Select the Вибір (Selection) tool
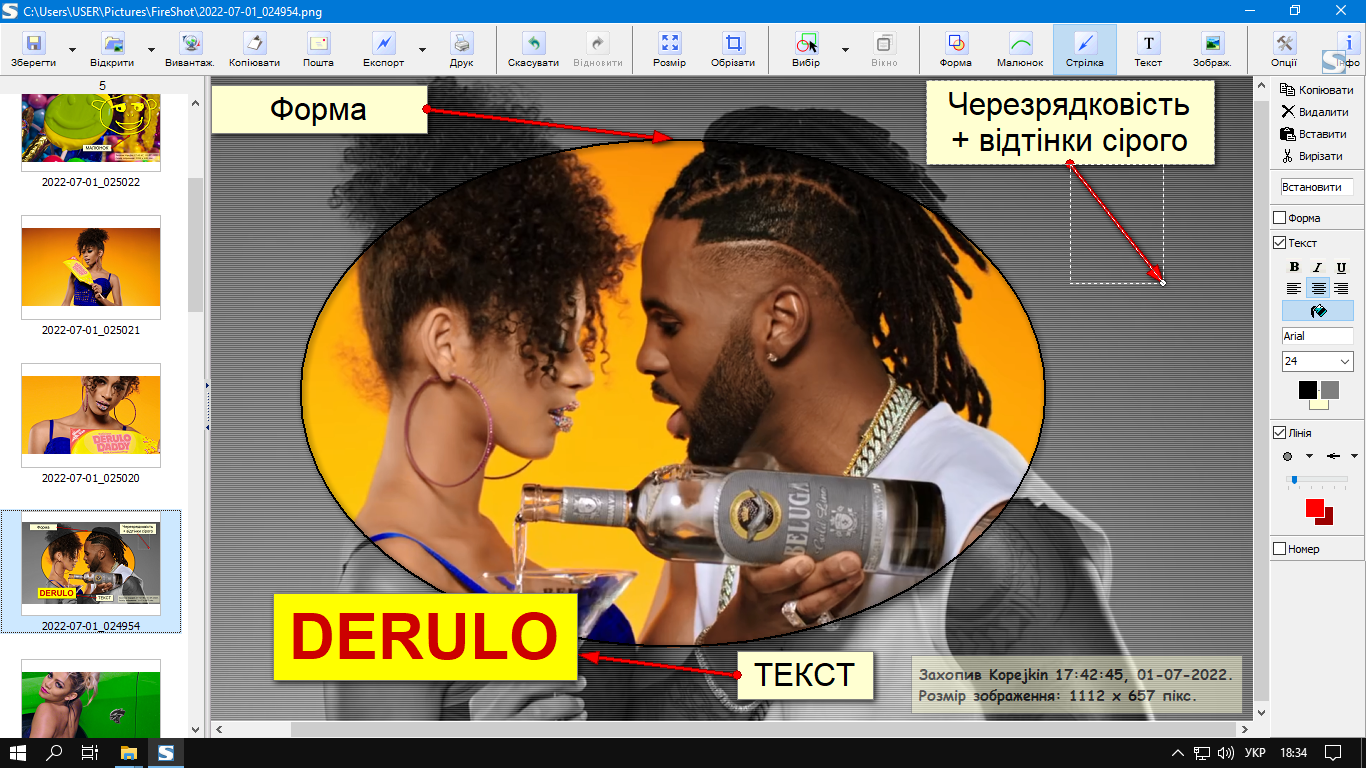Viewport: 1366px width, 768px height. point(805,49)
